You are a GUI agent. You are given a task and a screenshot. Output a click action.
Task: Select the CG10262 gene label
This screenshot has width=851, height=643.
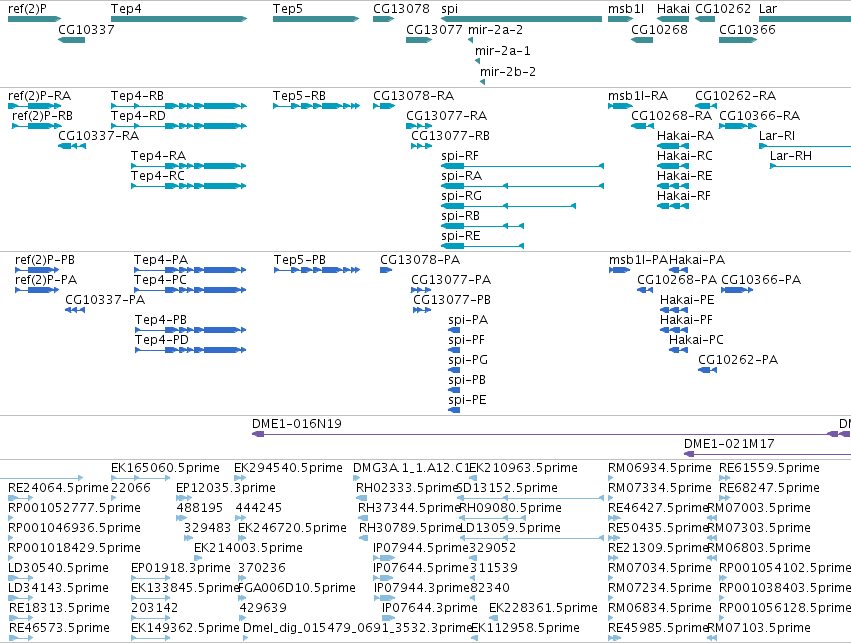(x=723, y=9)
